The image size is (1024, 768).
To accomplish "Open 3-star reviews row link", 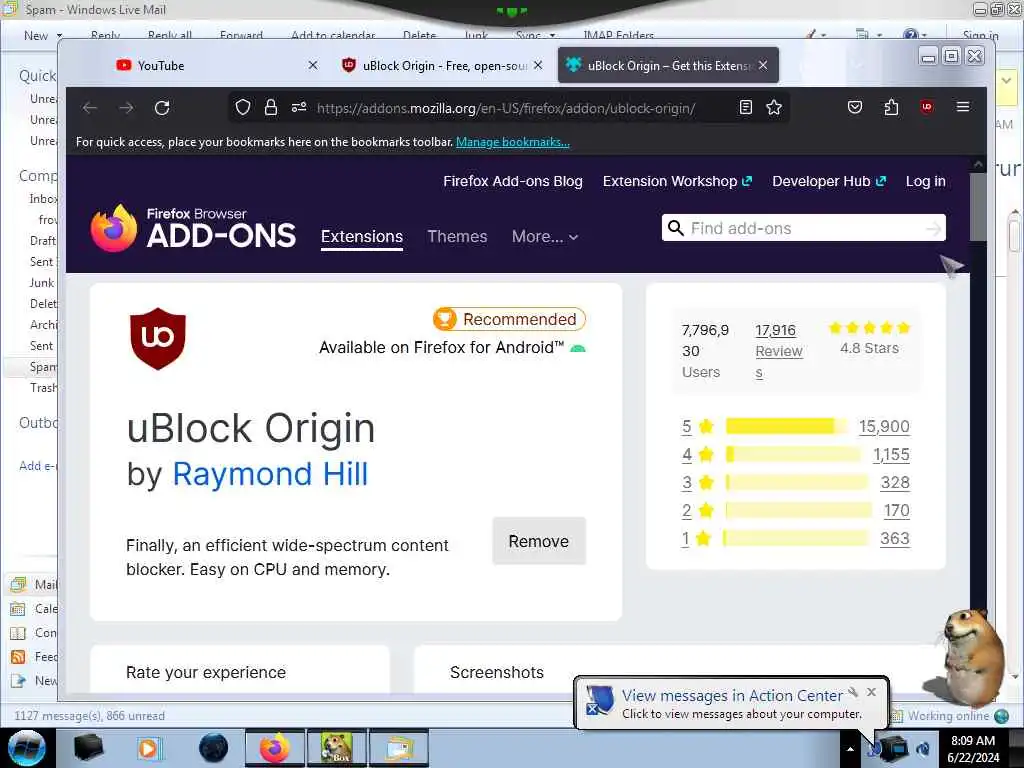I will coord(686,483).
